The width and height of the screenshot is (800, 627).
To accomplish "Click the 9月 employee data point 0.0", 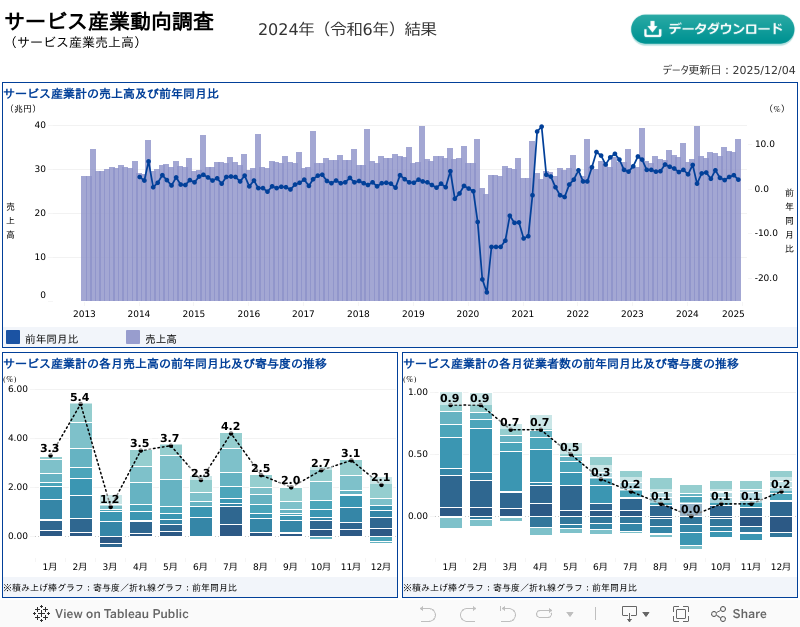I will click(691, 509).
